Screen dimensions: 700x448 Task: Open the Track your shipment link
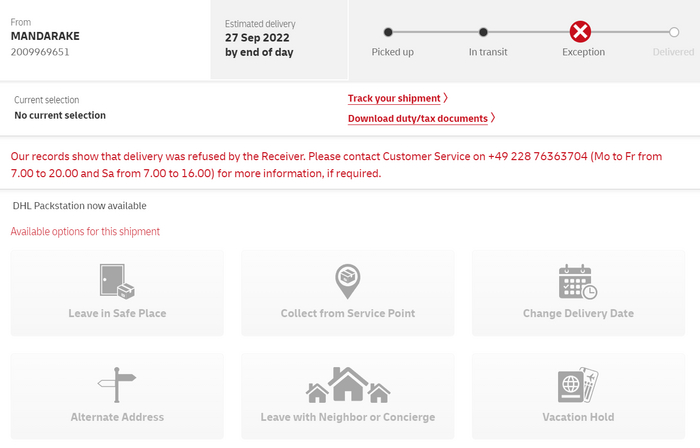394,98
